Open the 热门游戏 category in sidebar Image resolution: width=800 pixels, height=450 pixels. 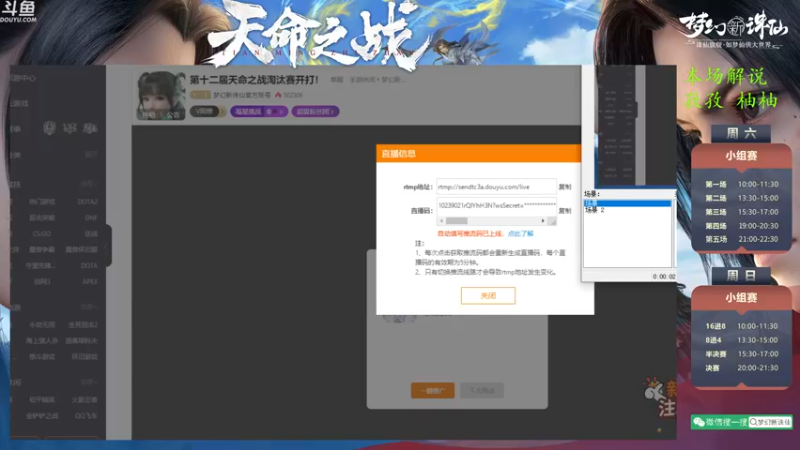pyautogui.click(x=42, y=202)
